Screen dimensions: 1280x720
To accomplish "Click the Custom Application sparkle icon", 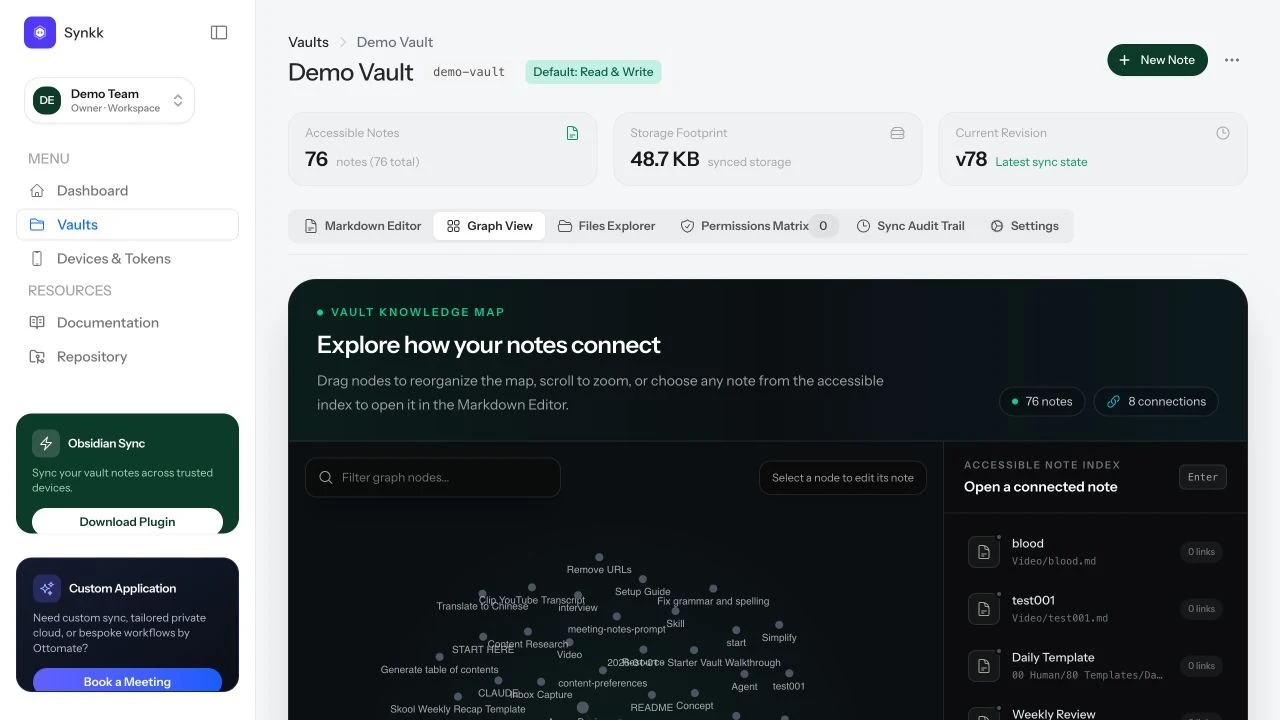I will tap(47, 588).
